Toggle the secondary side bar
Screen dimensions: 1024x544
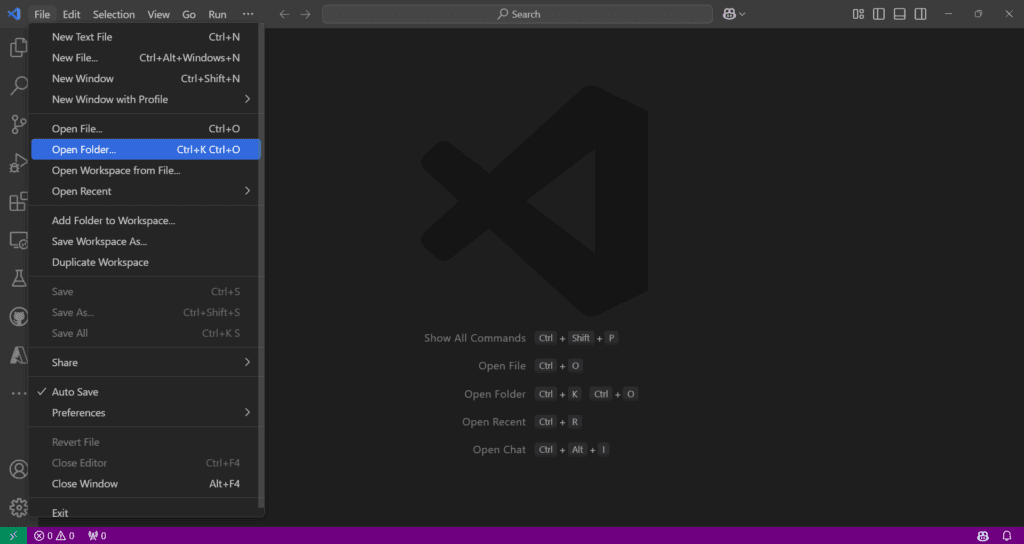(921, 14)
